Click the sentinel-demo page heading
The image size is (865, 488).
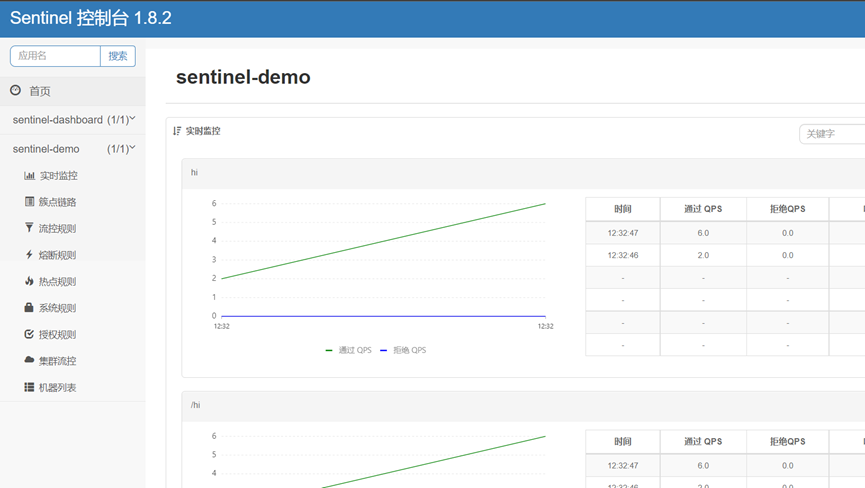click(x=243, y=77)
